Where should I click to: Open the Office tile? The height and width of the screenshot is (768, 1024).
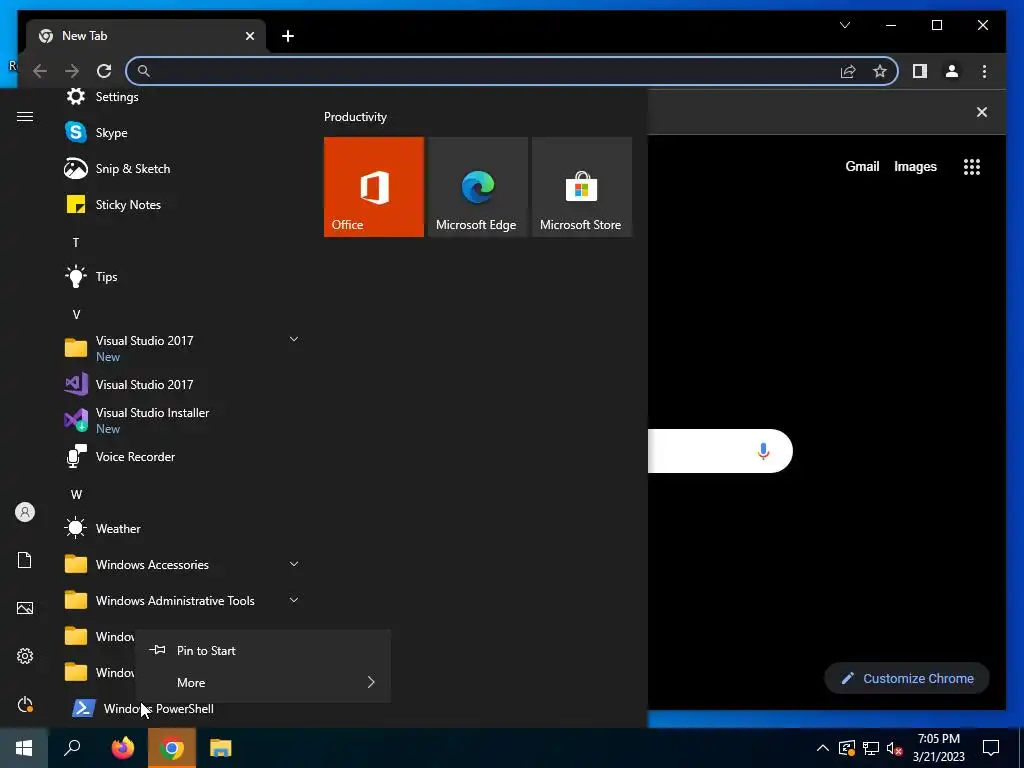pyautogui.click(x=374, y=187)
